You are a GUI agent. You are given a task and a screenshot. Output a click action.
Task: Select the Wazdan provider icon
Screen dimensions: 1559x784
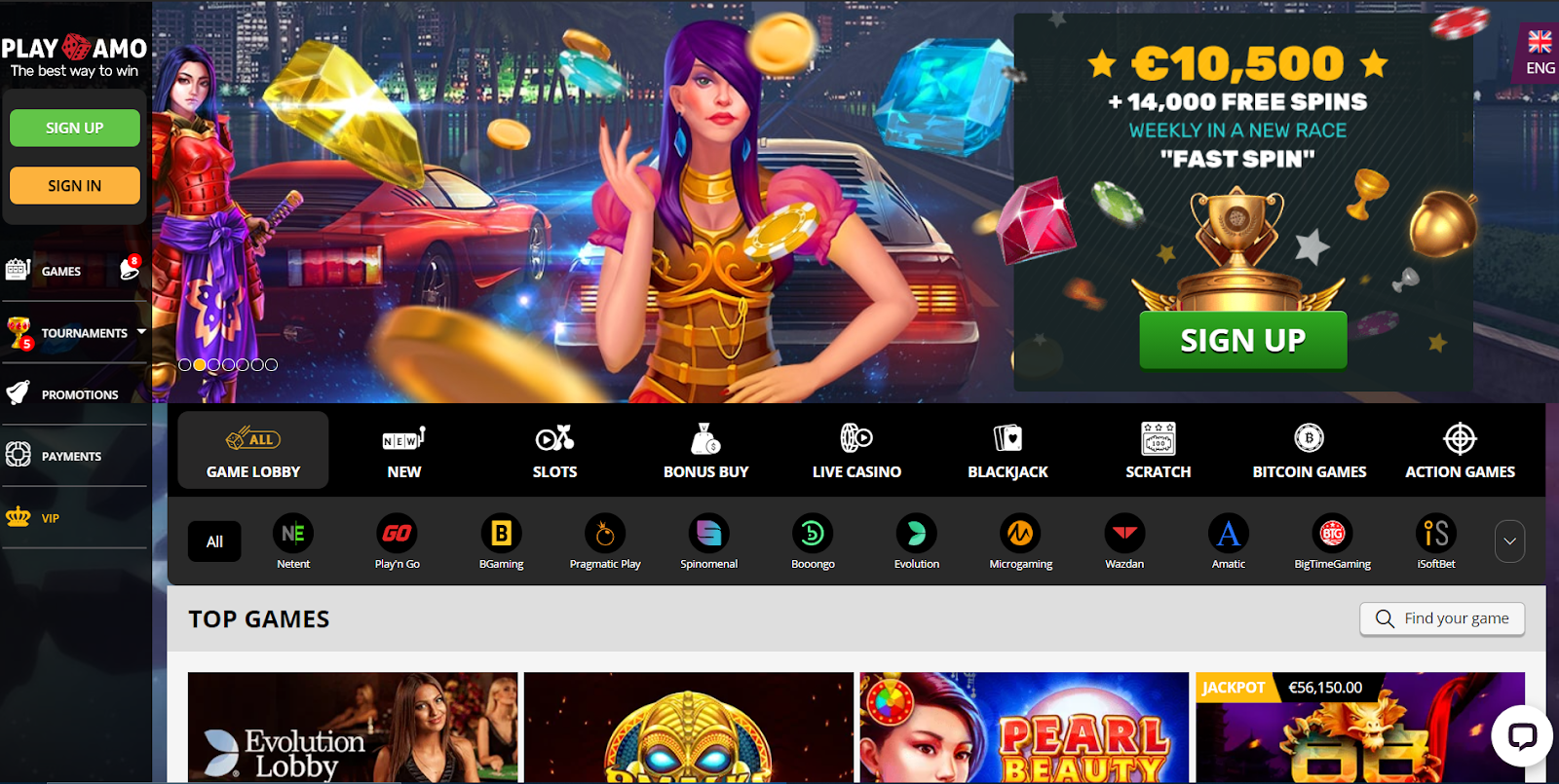[x=1124, y=533]
